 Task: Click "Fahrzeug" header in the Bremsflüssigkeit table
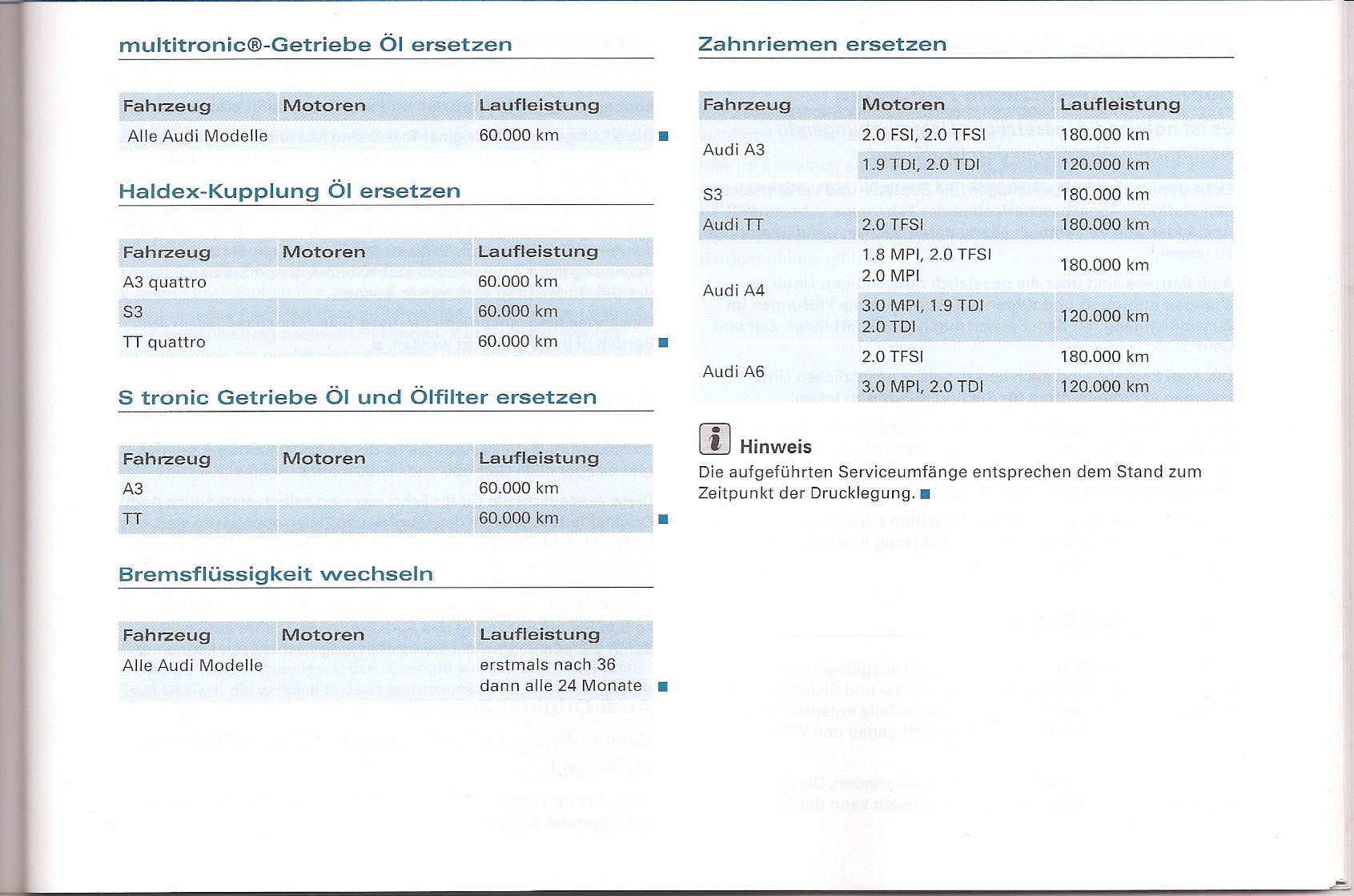point(167,635)
